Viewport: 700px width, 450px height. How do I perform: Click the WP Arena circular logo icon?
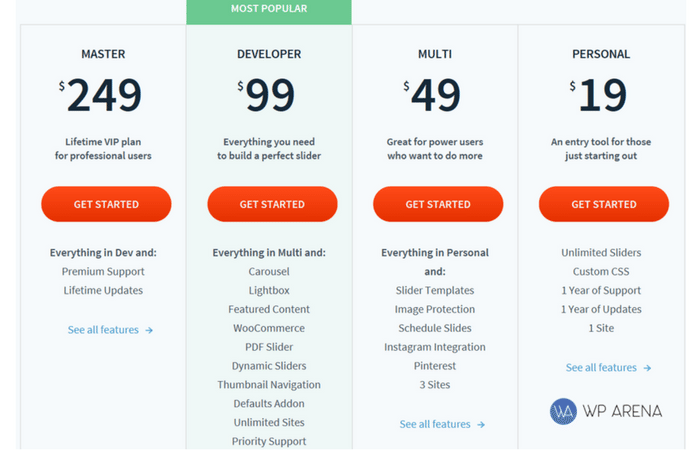[x=563, y=411]
